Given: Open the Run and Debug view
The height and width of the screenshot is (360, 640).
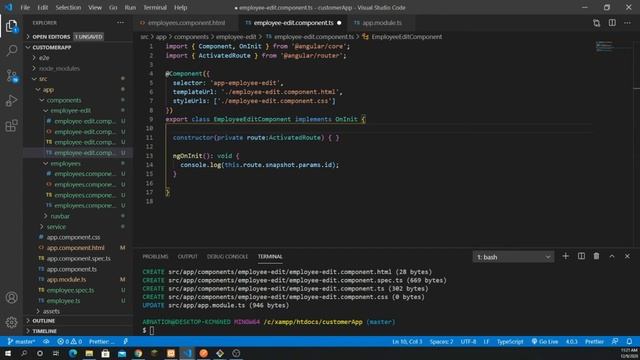Looking at the screenshot, I should pyautogui.click(x=11, y=100).
